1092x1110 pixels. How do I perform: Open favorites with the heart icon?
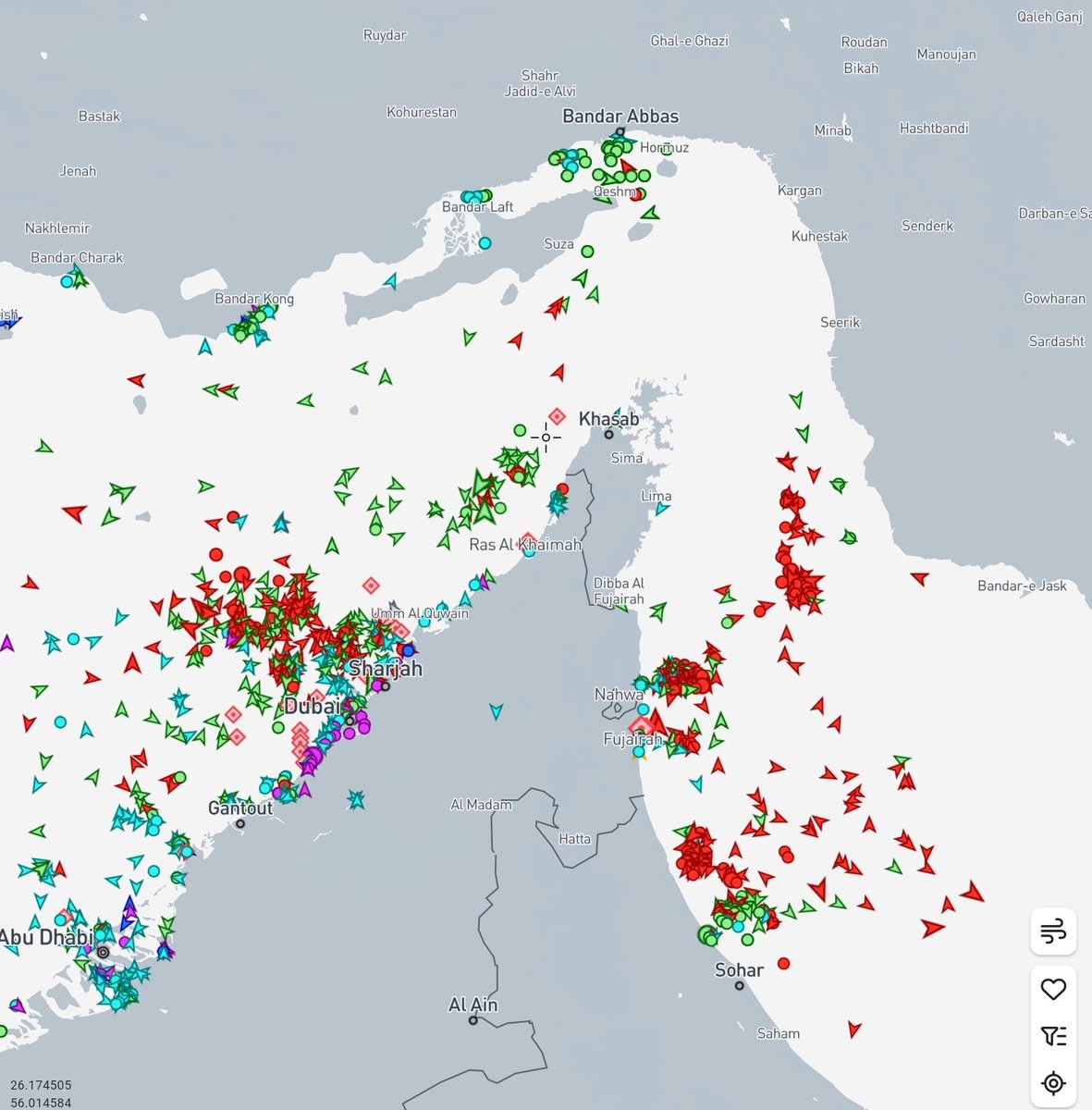1053,989
